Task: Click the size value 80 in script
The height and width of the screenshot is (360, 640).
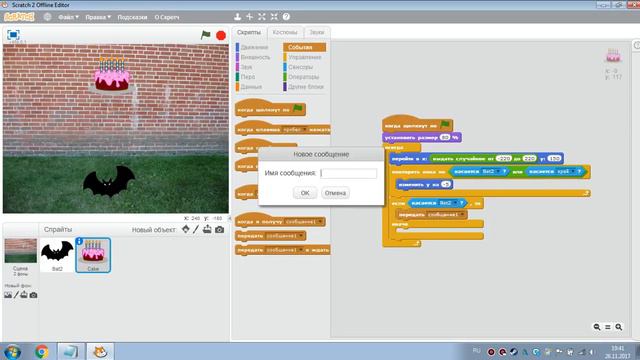Action: click(x=445, y=137)
